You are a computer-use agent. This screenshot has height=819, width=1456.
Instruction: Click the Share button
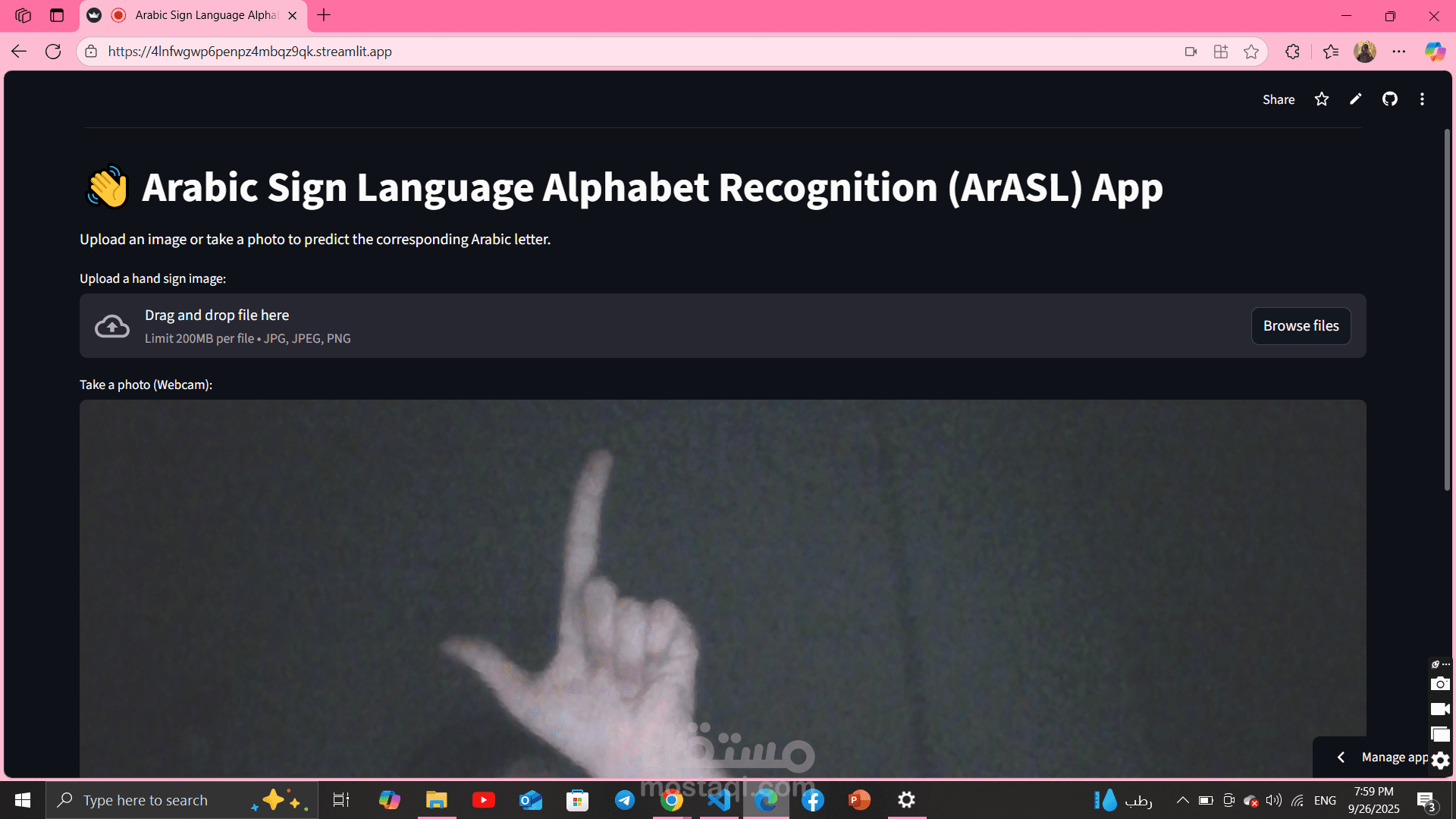pos(1278,99)
